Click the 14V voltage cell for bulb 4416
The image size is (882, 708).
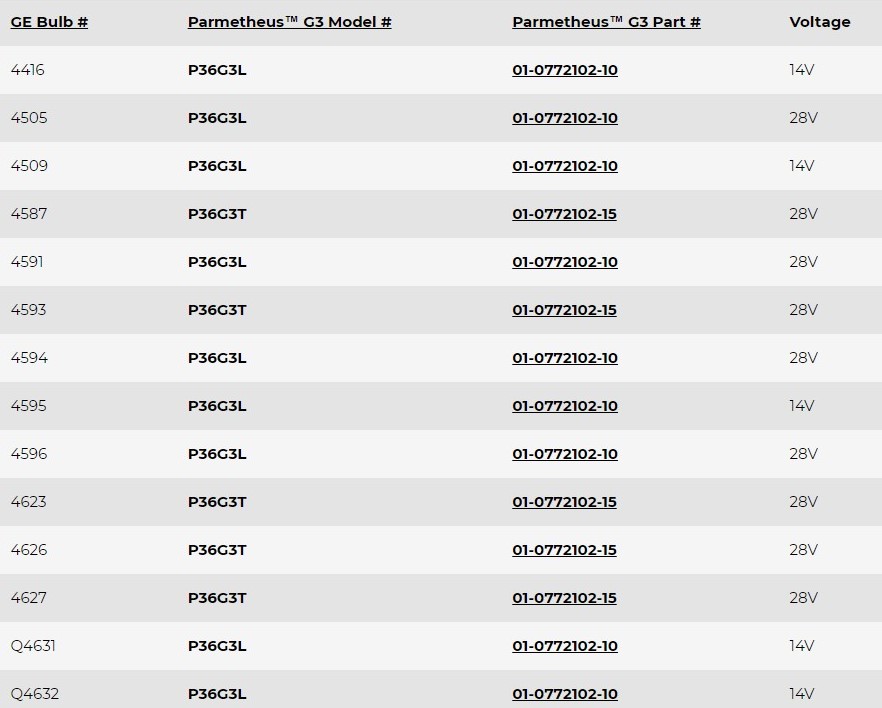pos(802,70)
